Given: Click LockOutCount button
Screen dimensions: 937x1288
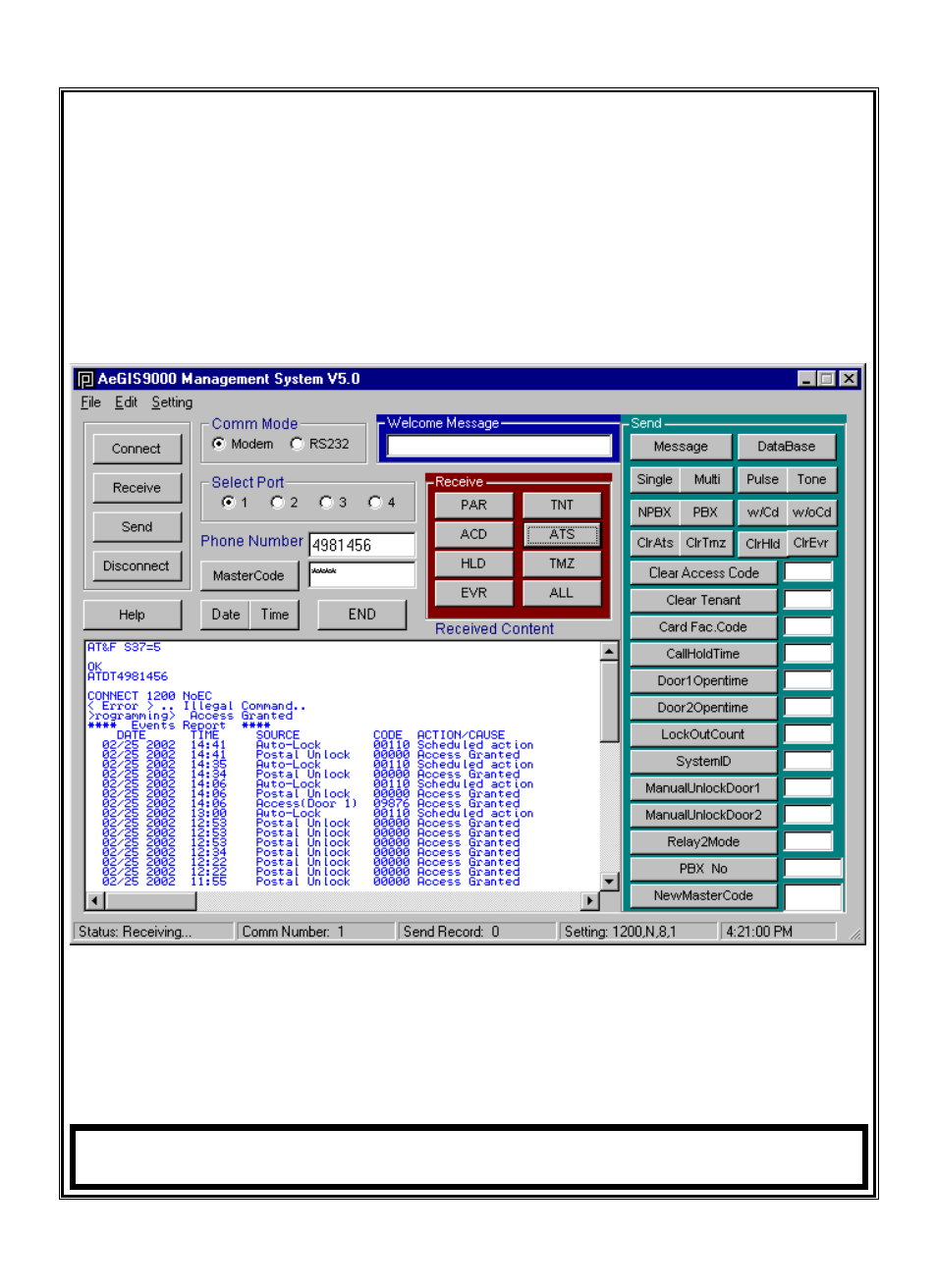Looking at the screenshot, I should [x=703, y=734].
